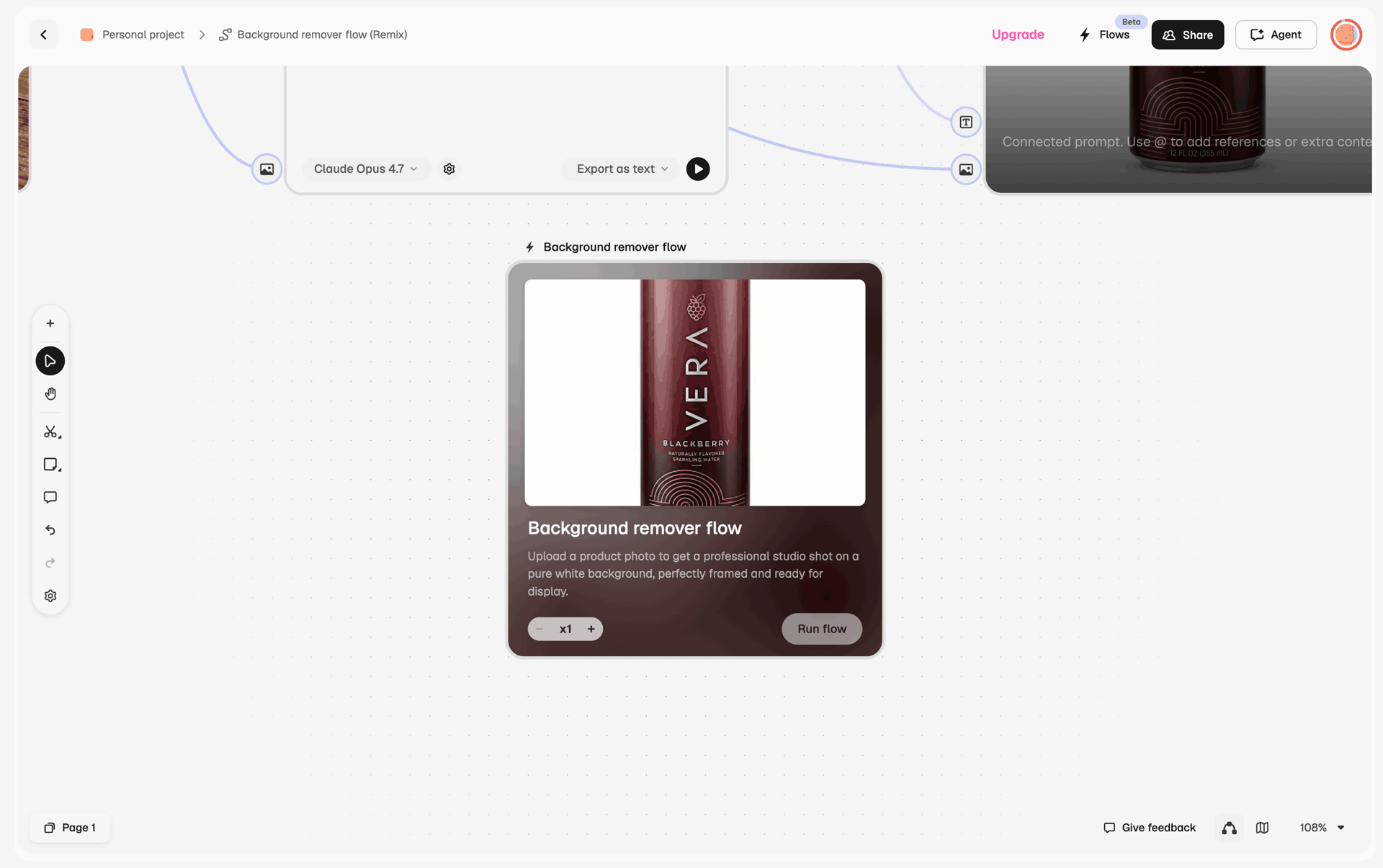1383x868 pixels.
Task: Open the headphones support icon
Action: (1230, 828)
